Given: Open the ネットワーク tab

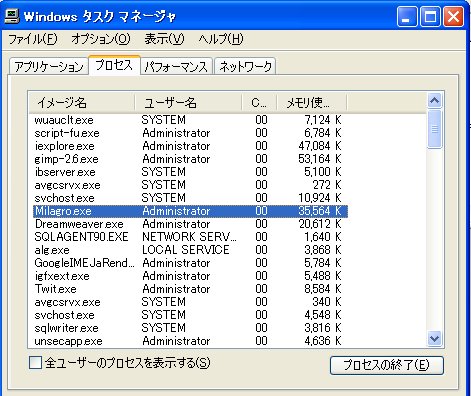Looking at the screenshot, I should click(245, 66).
